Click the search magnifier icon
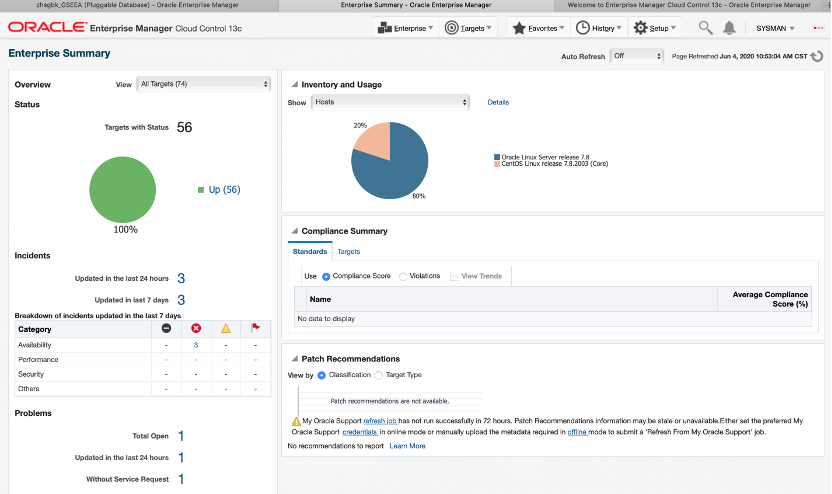 coord(705,28)
